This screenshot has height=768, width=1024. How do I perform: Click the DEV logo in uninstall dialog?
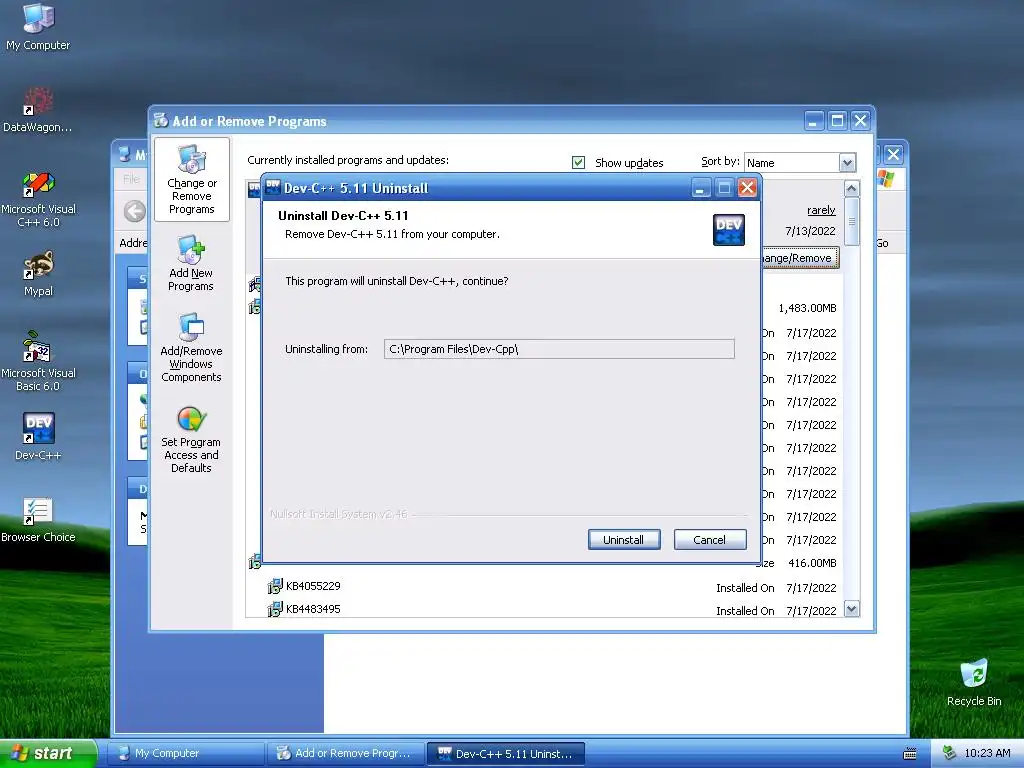pyautogui.click(x=728, y=230)
